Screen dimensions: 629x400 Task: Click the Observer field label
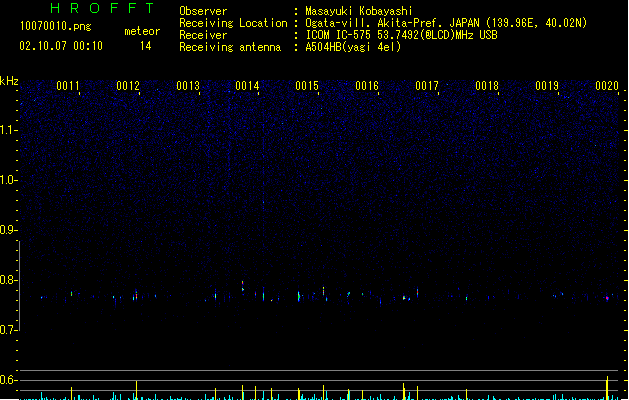tap(203, 11)
